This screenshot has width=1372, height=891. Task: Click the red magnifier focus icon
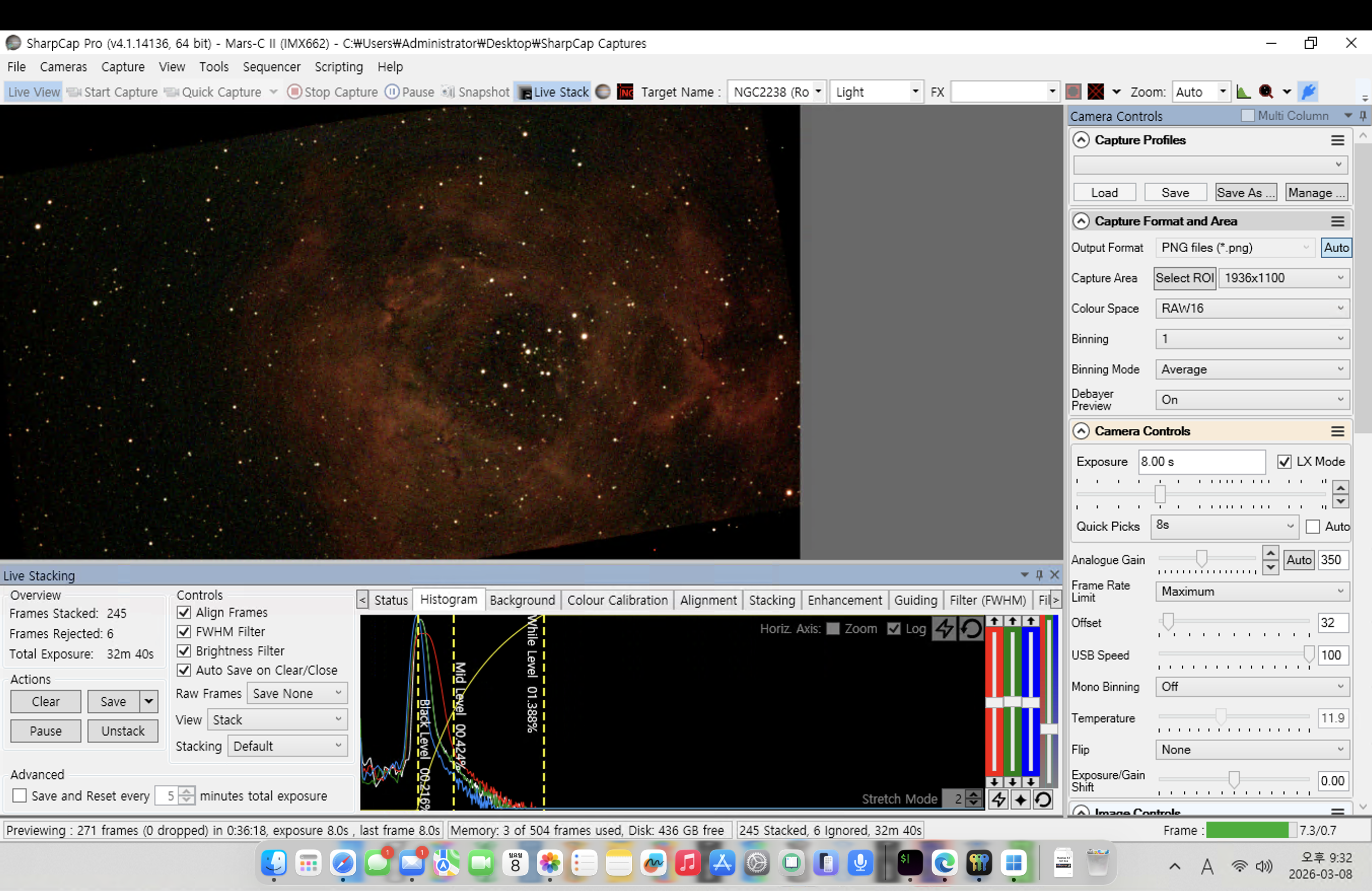[x=1265, y=92]
